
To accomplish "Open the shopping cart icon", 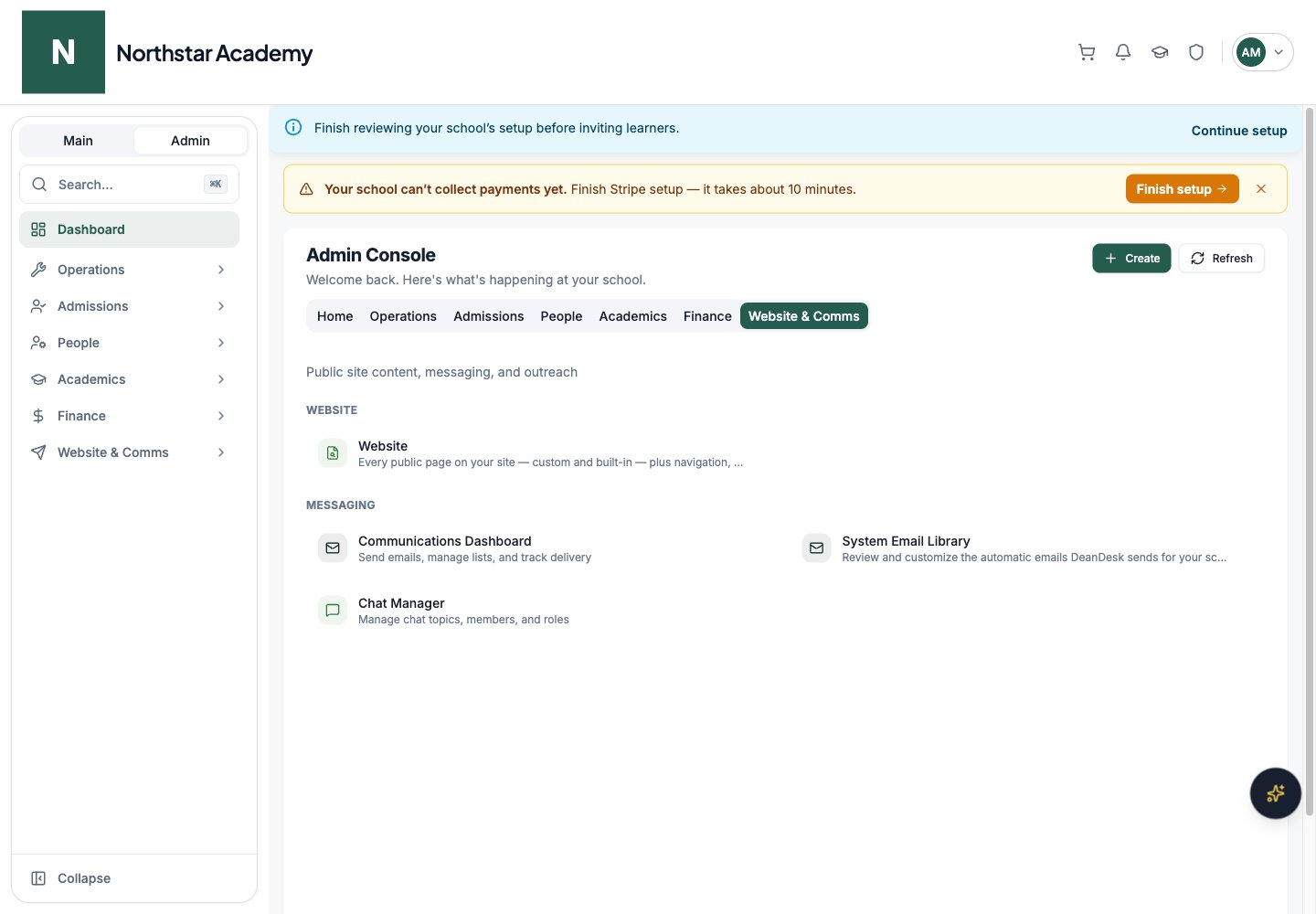I will [1087, 52].
